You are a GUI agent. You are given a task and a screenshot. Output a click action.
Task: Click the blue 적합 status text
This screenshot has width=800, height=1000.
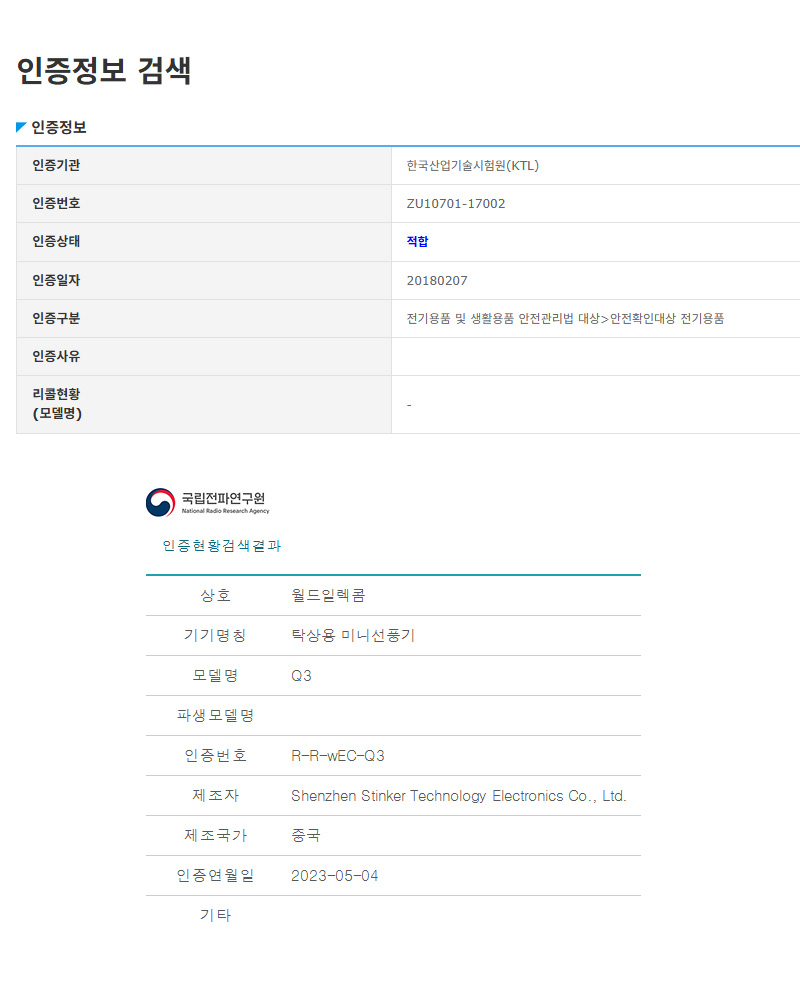point(417,242)
